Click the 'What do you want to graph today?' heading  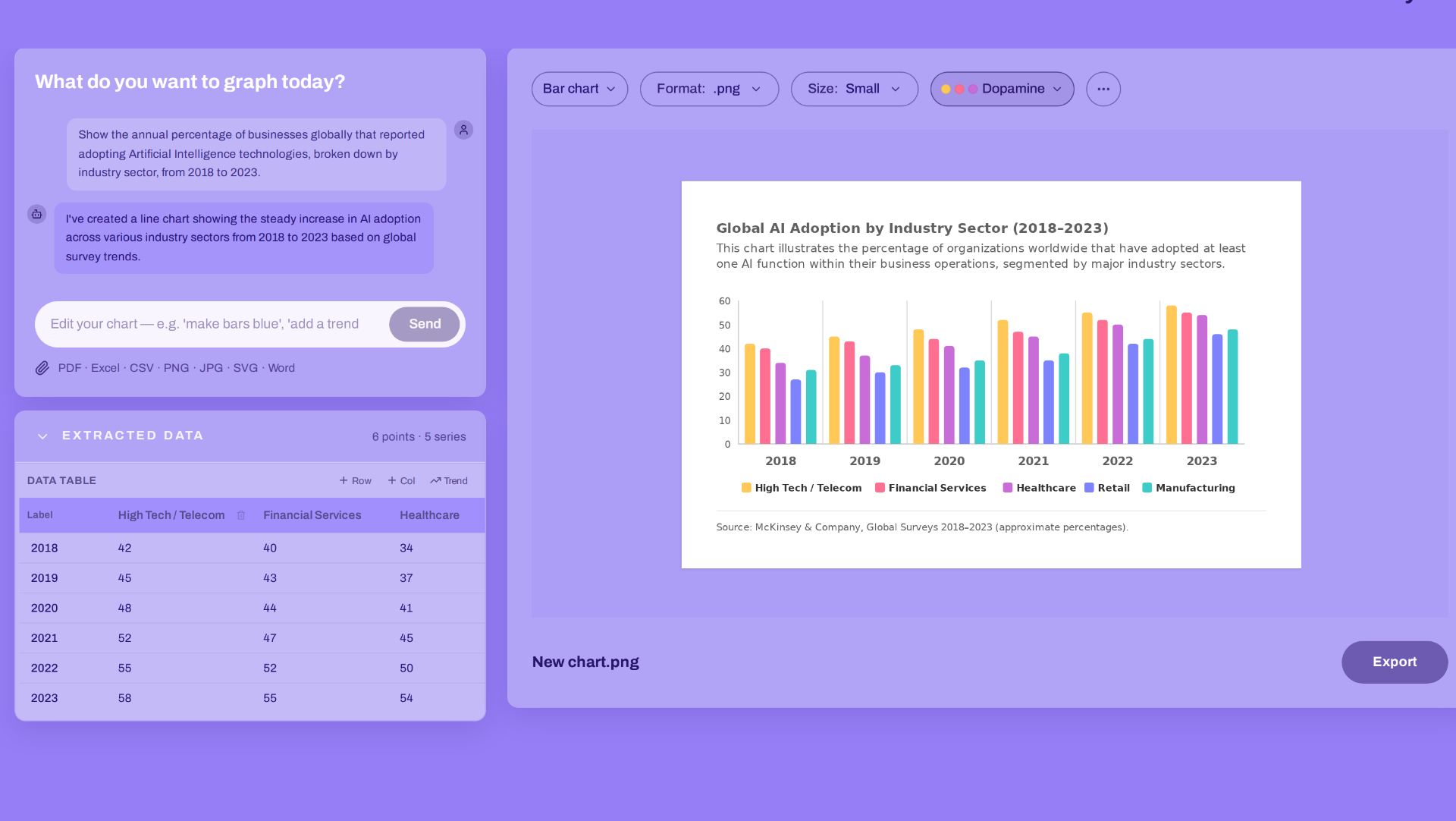tap(190, 82)
